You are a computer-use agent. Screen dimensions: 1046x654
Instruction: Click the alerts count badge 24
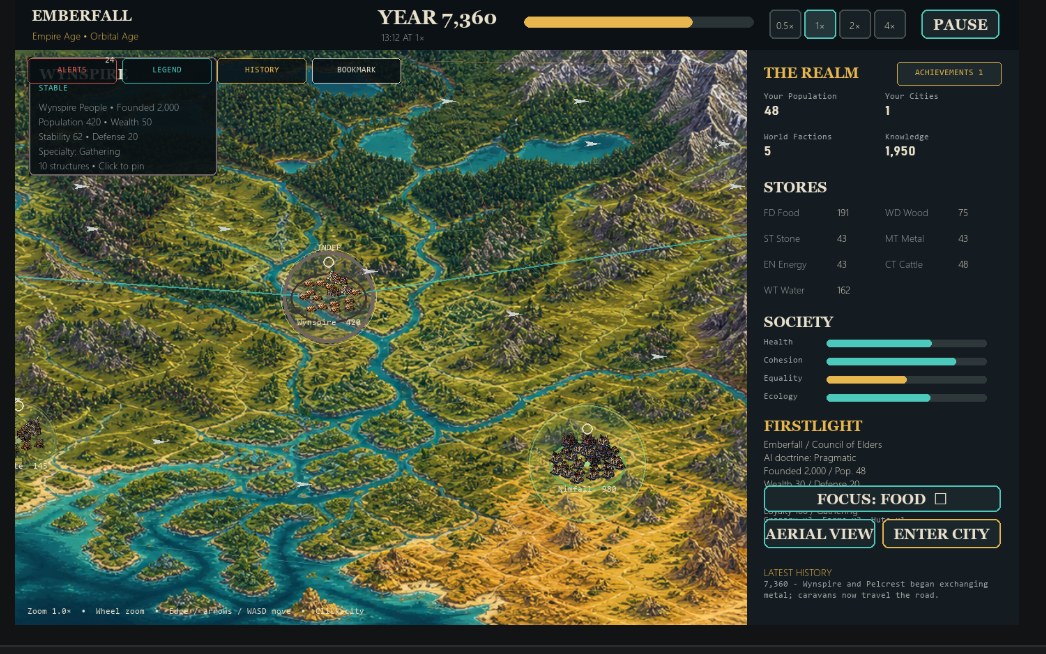point(109,60)
